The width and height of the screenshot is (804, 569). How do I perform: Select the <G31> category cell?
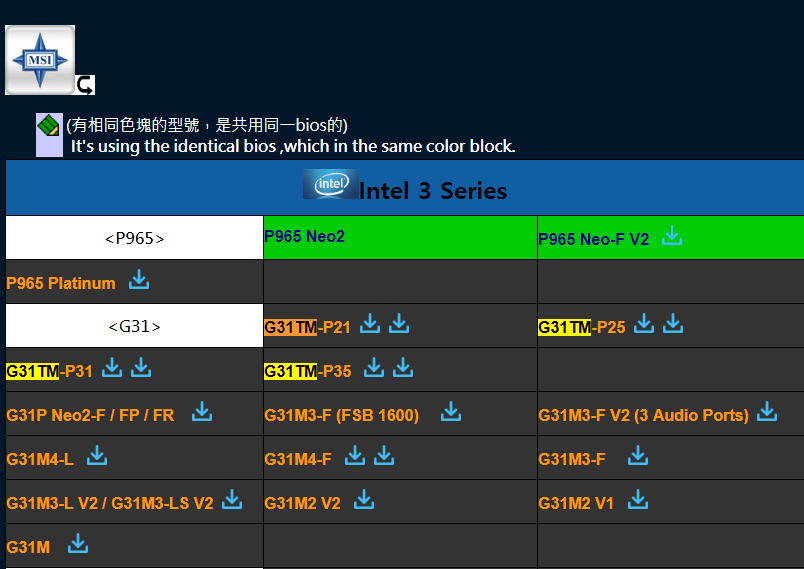pyautogui.click(x=134, y=326)
